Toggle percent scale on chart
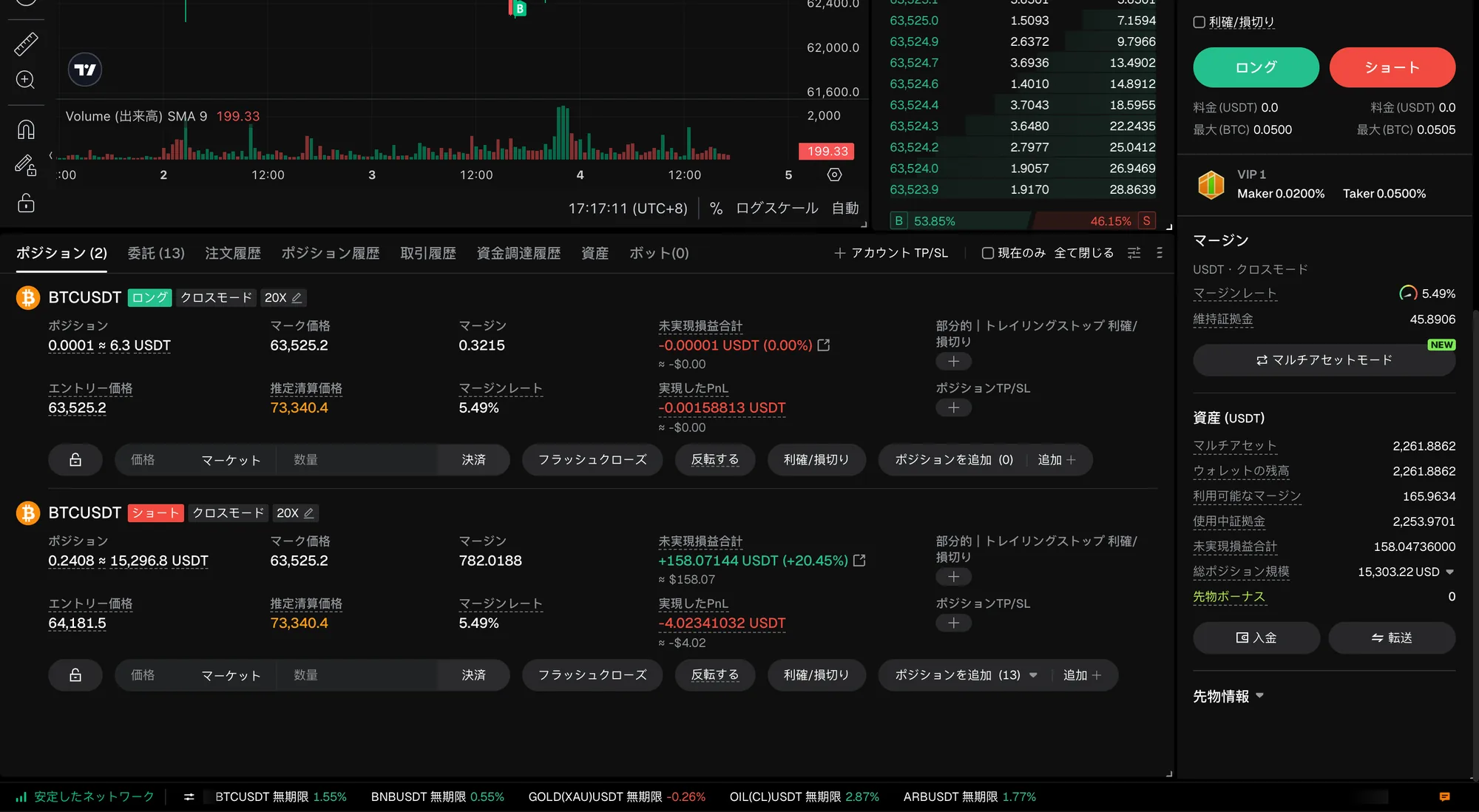The width and height of the screenshot is (1479, 812). (x=716, y=209)
